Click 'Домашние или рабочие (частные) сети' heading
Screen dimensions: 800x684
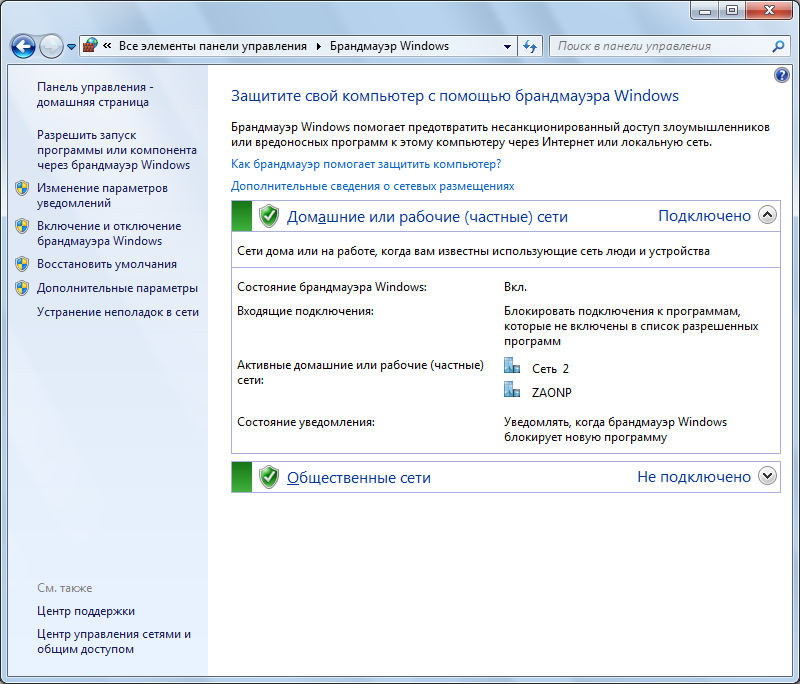(427, 217)
